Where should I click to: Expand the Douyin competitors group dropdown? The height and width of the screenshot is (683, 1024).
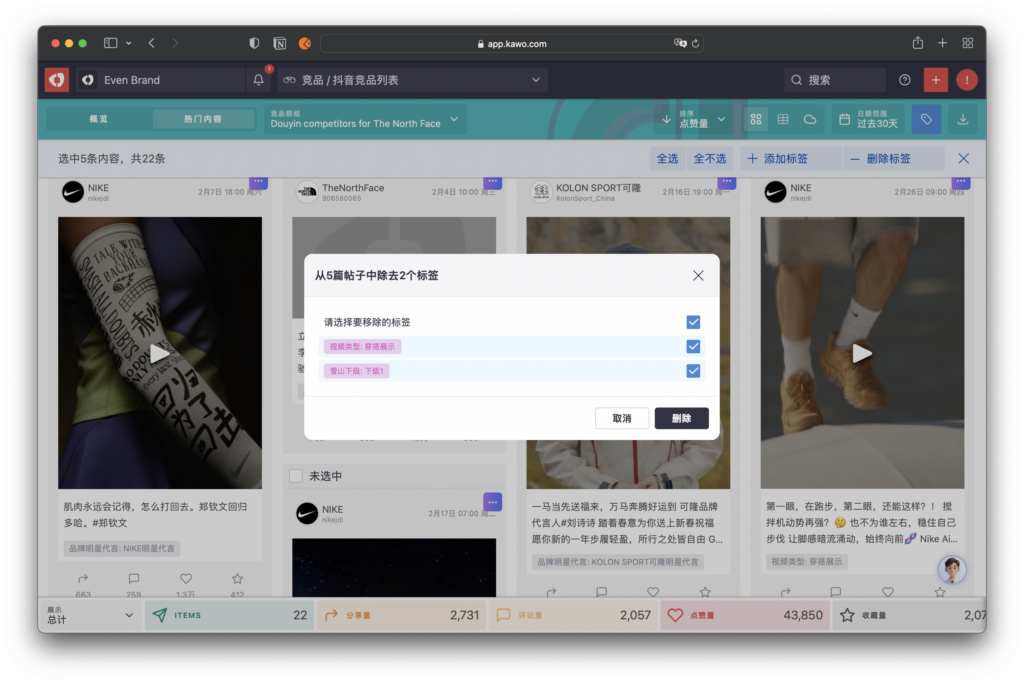[365, 120]
